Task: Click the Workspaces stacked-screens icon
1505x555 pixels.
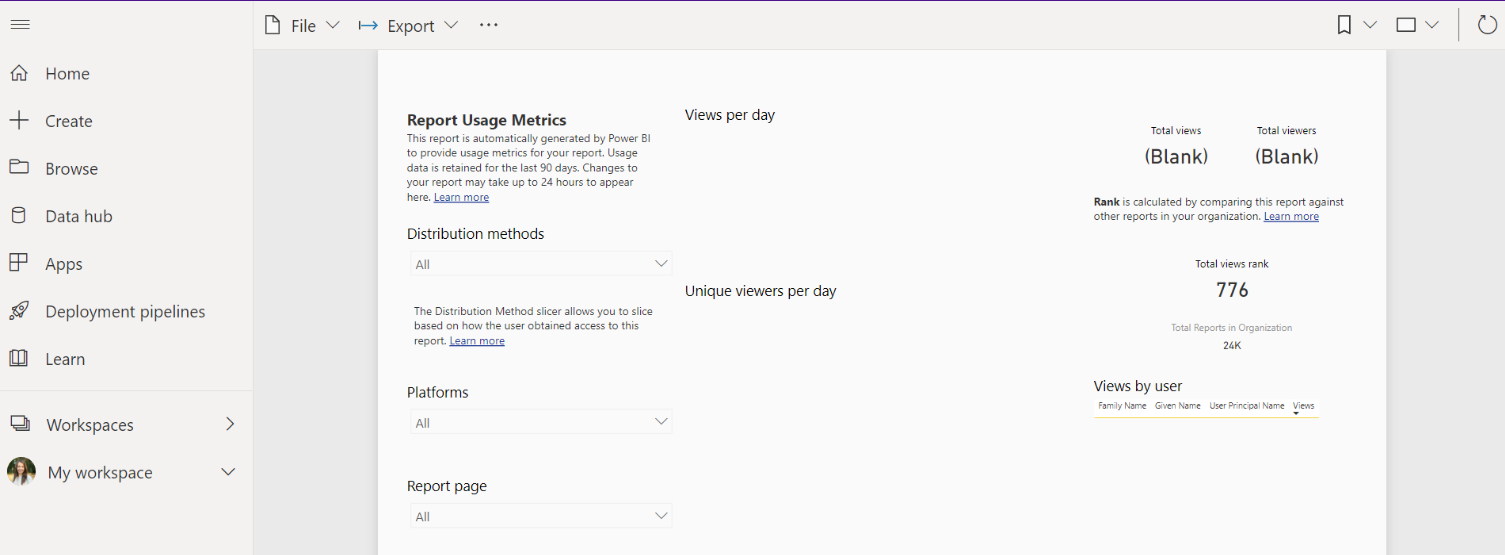Action: tap(20, 424)
